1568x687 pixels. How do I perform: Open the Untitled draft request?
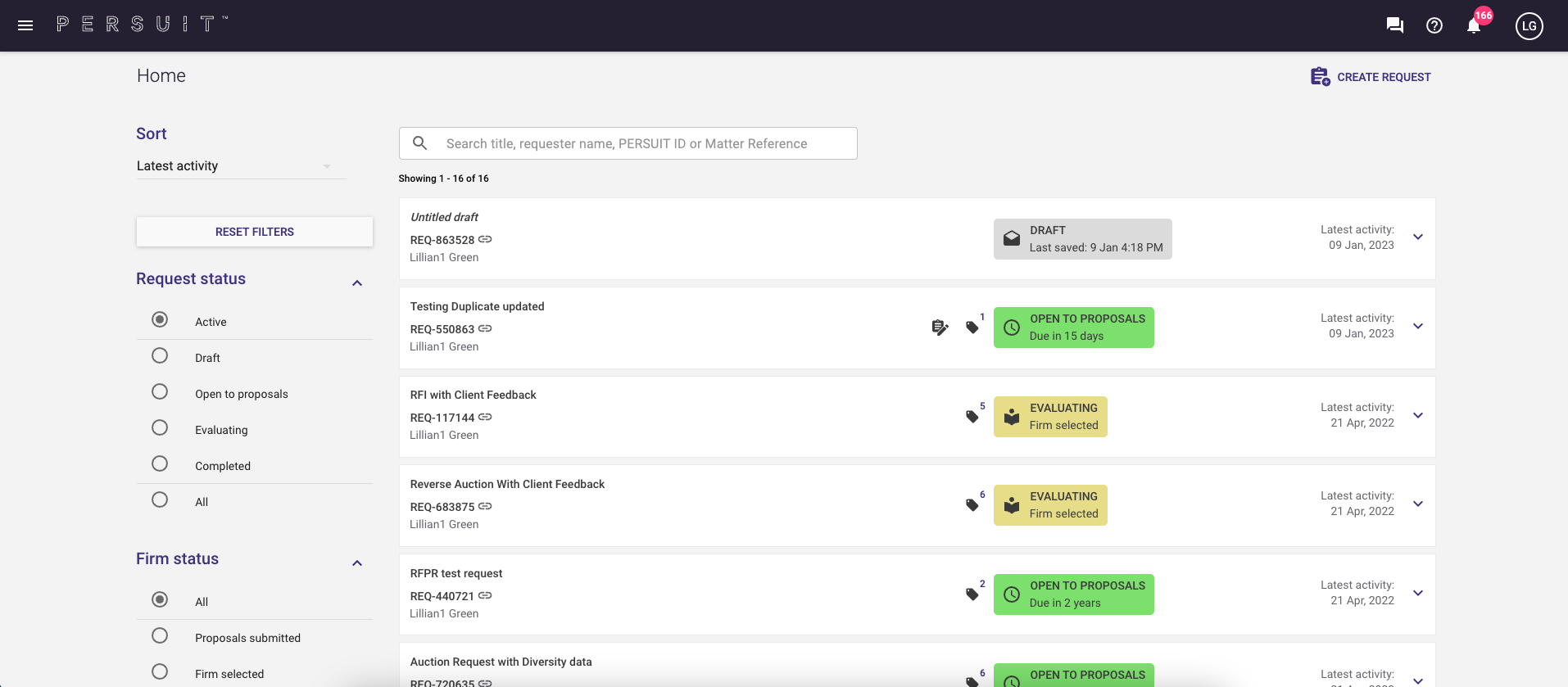444,217
